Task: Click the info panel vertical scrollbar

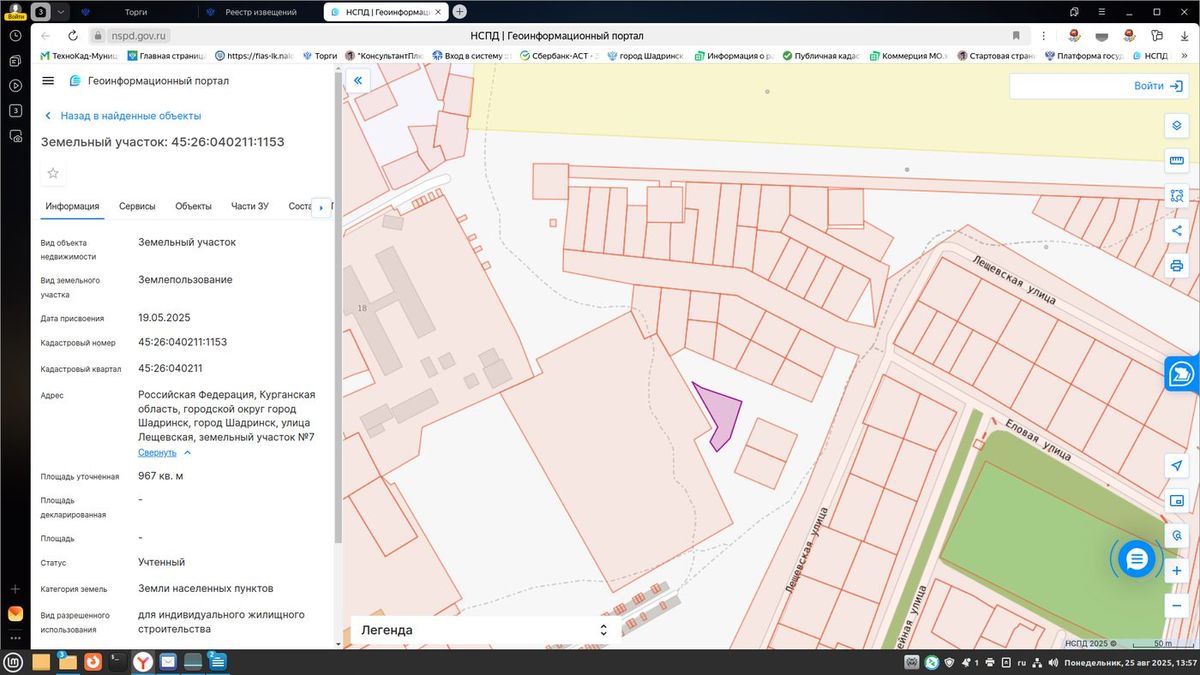Action: 337,390
